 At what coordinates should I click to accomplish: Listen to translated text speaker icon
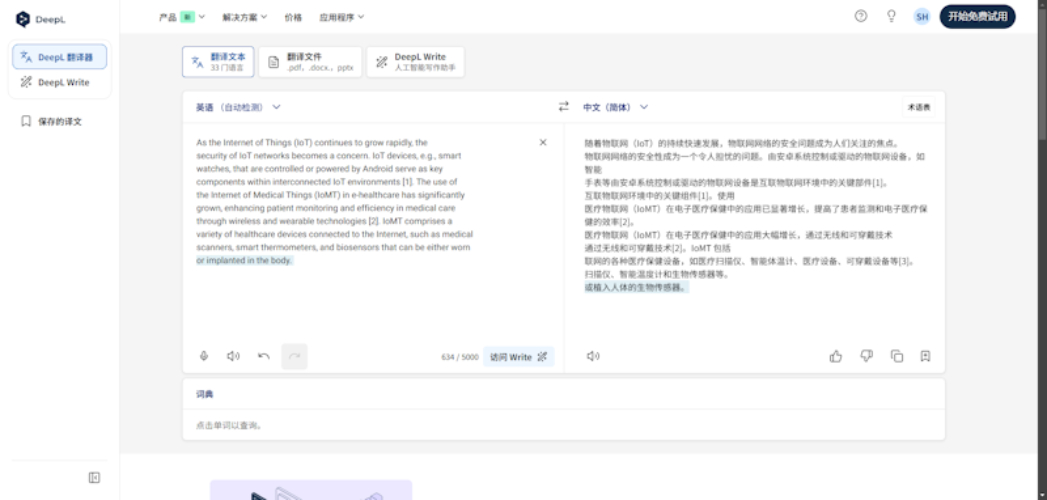(593, 356)
